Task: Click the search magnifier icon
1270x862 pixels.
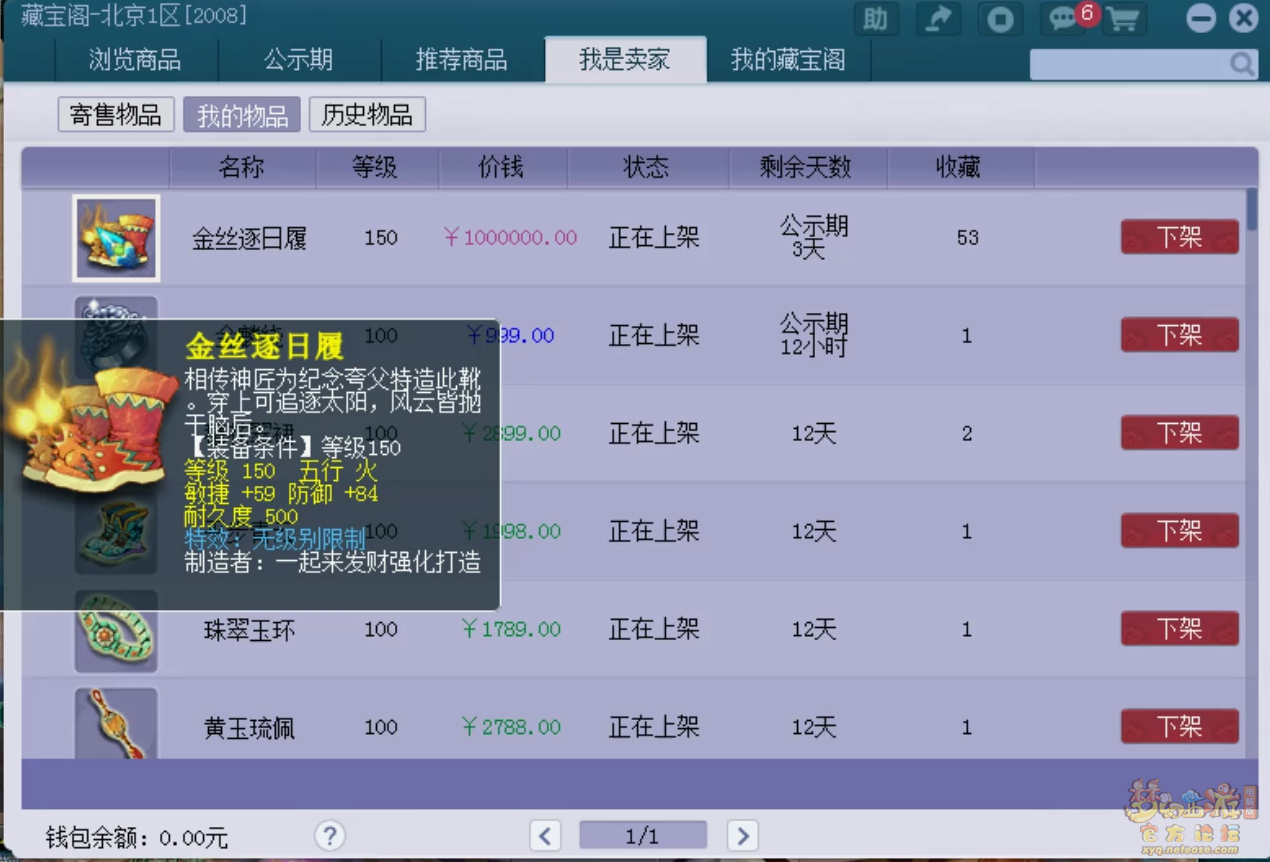Action: pos(1241,64)
